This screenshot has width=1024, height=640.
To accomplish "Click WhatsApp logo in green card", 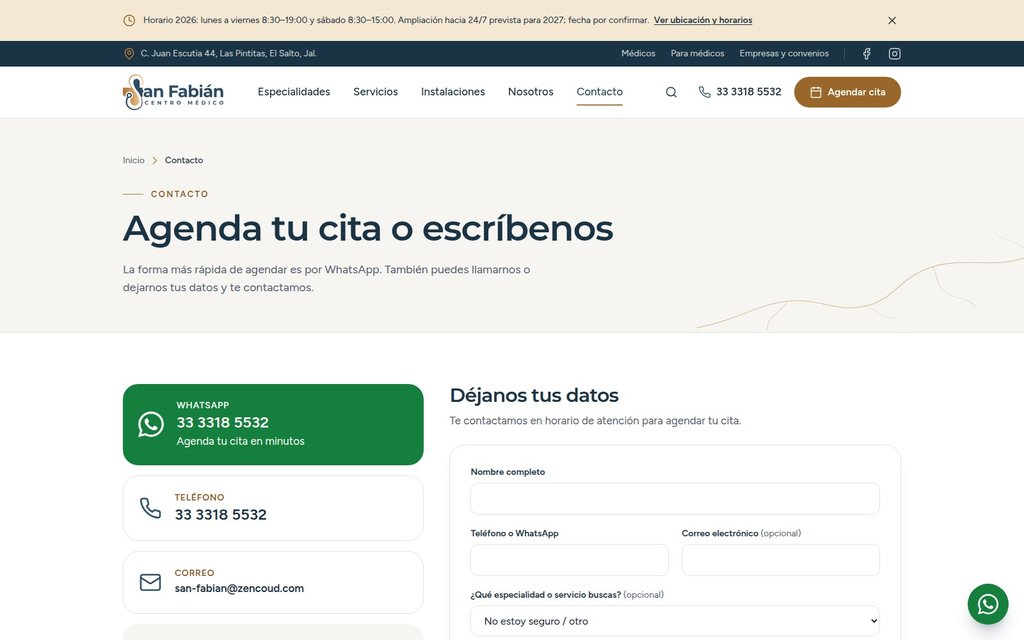I will pos(151,424).
